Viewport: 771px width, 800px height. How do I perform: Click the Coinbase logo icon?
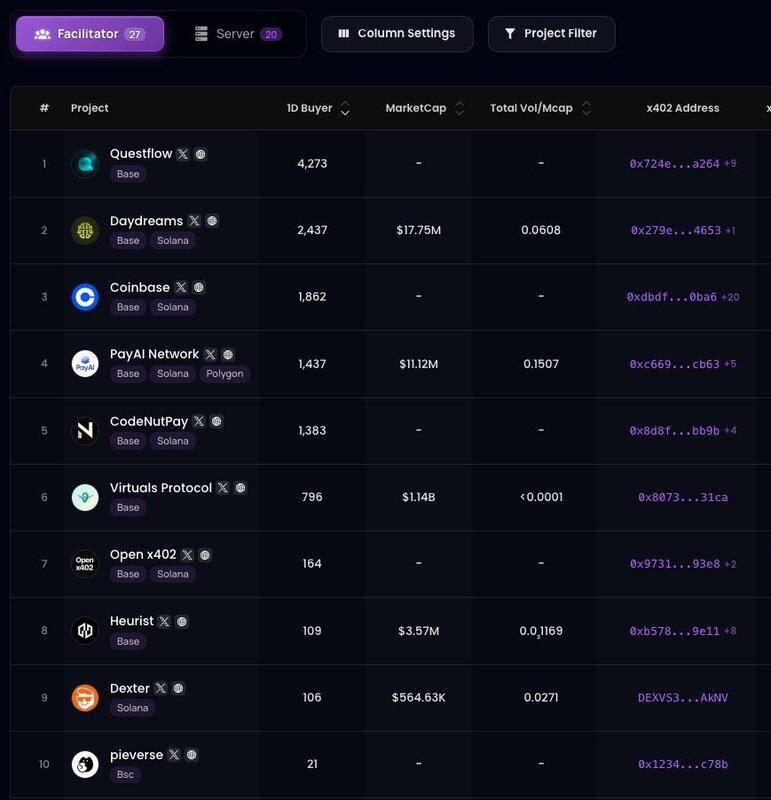click(x=85, y=297)
